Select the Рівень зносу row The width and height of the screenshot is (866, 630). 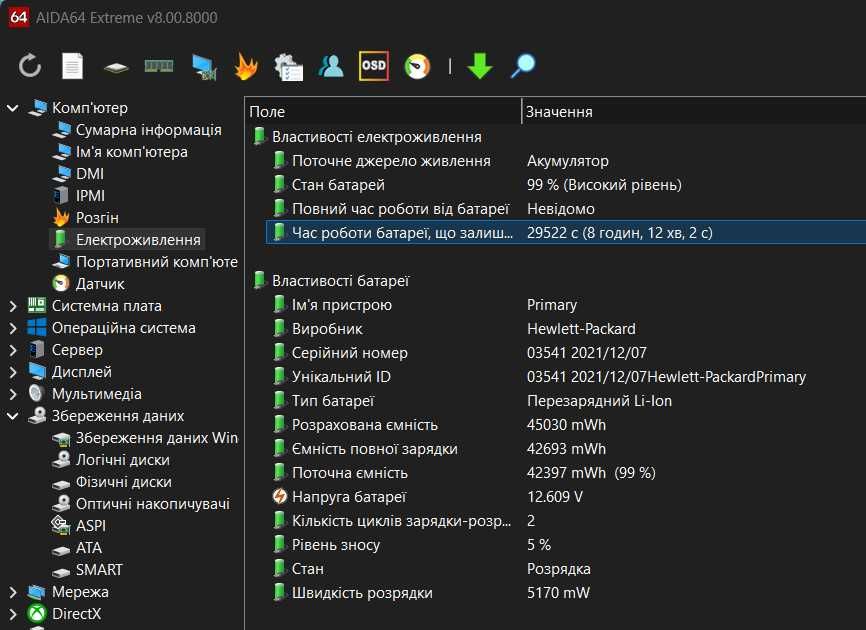coord(335,545)
